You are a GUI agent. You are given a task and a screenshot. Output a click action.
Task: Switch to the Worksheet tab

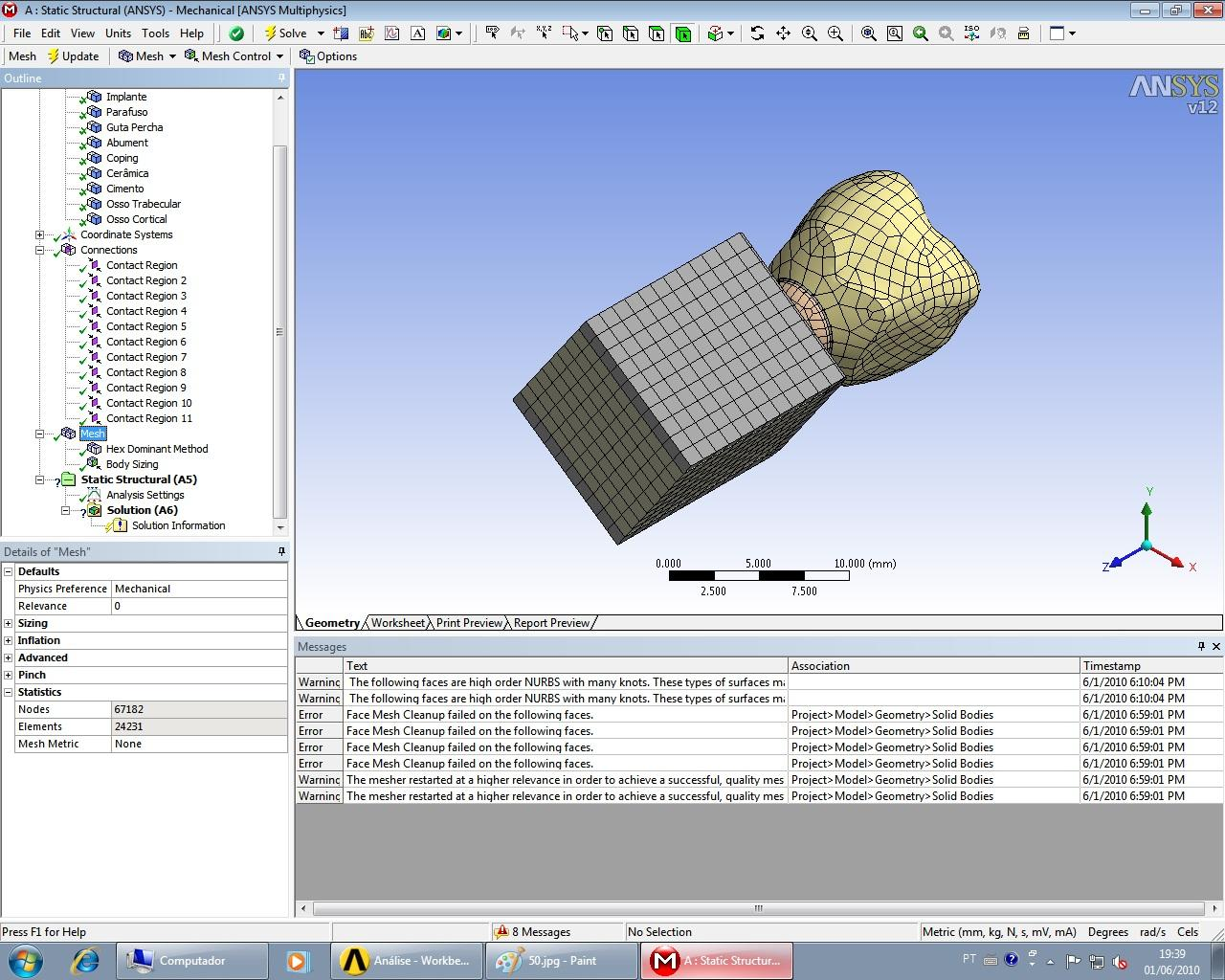click(x=398, y=623)
